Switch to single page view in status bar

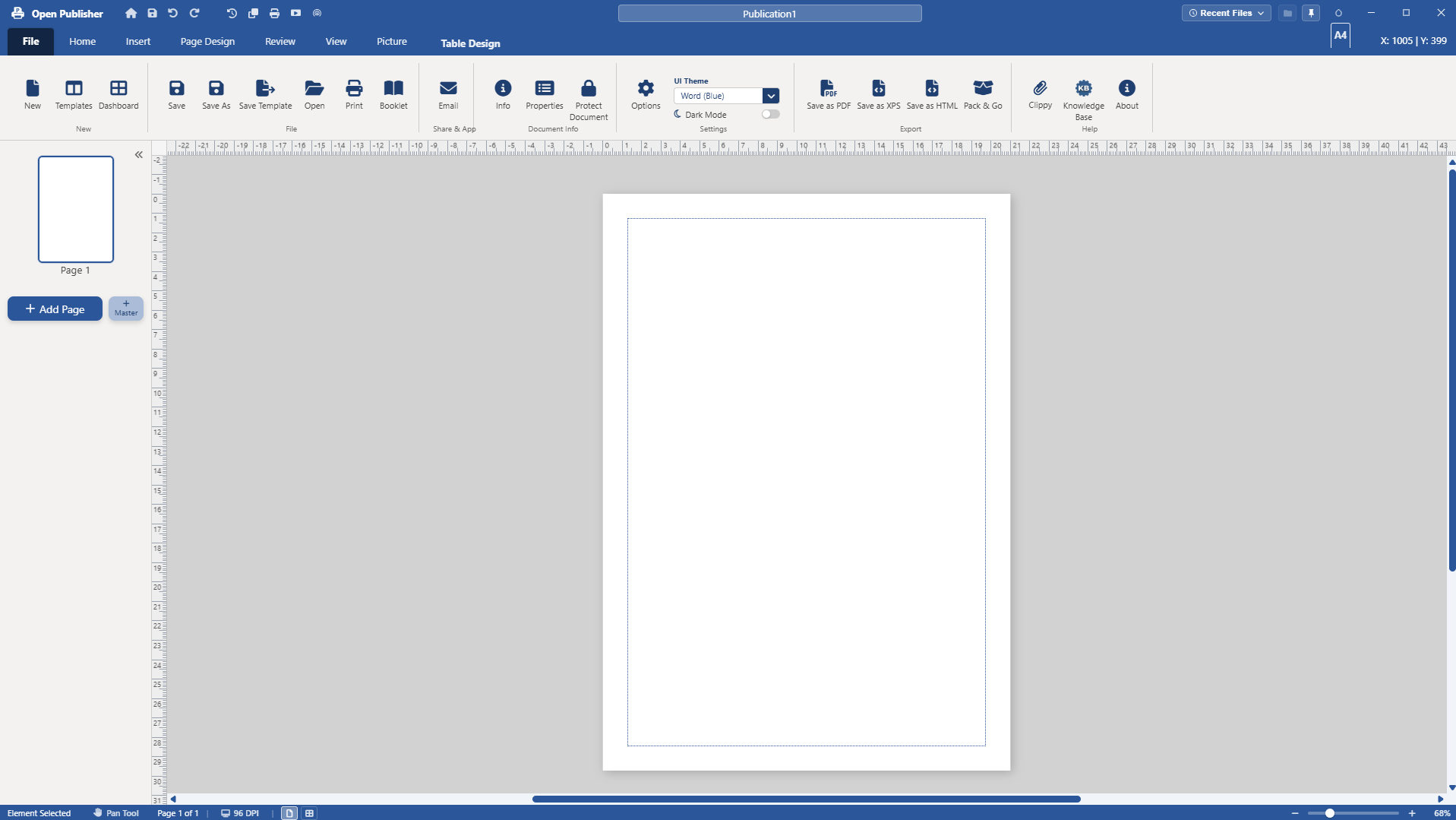[x=289, y=813]
